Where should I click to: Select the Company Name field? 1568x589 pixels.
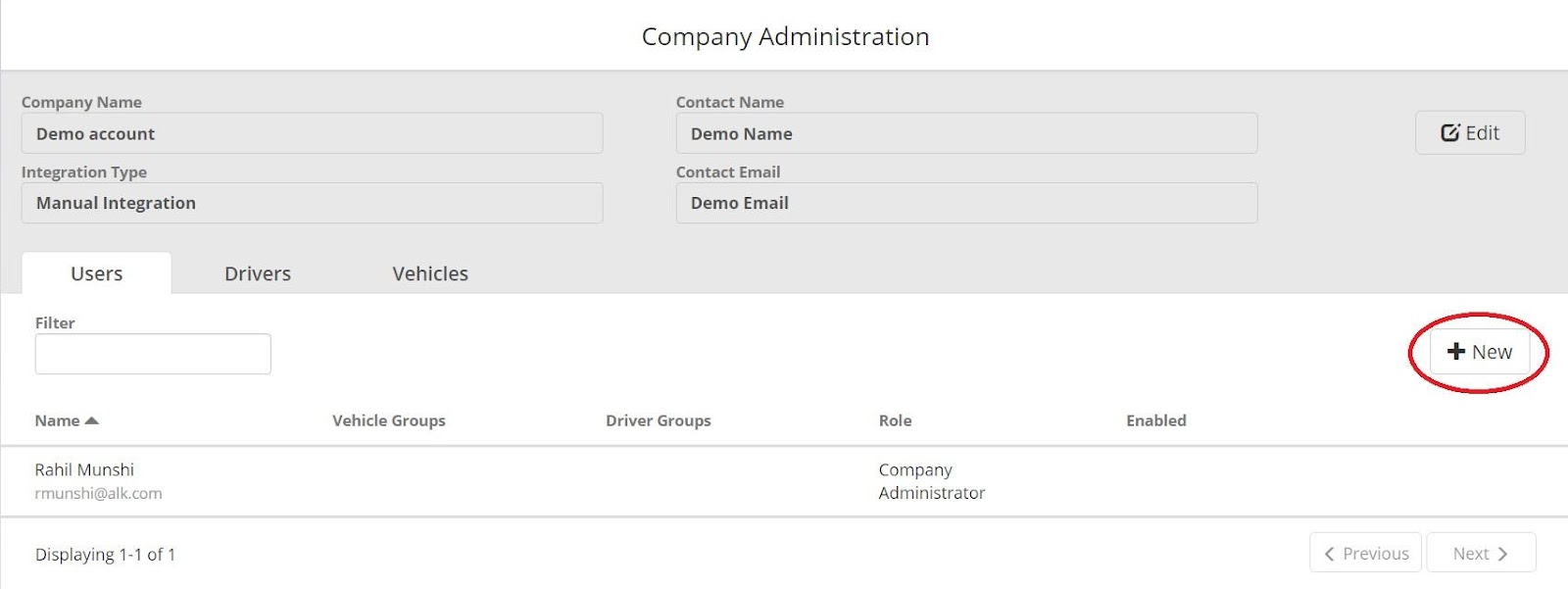tap(312, 133)
